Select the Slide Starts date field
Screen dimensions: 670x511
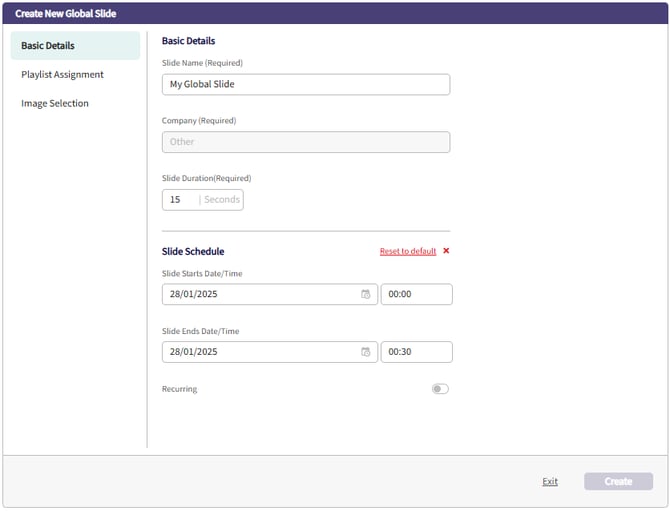[258, 295]
